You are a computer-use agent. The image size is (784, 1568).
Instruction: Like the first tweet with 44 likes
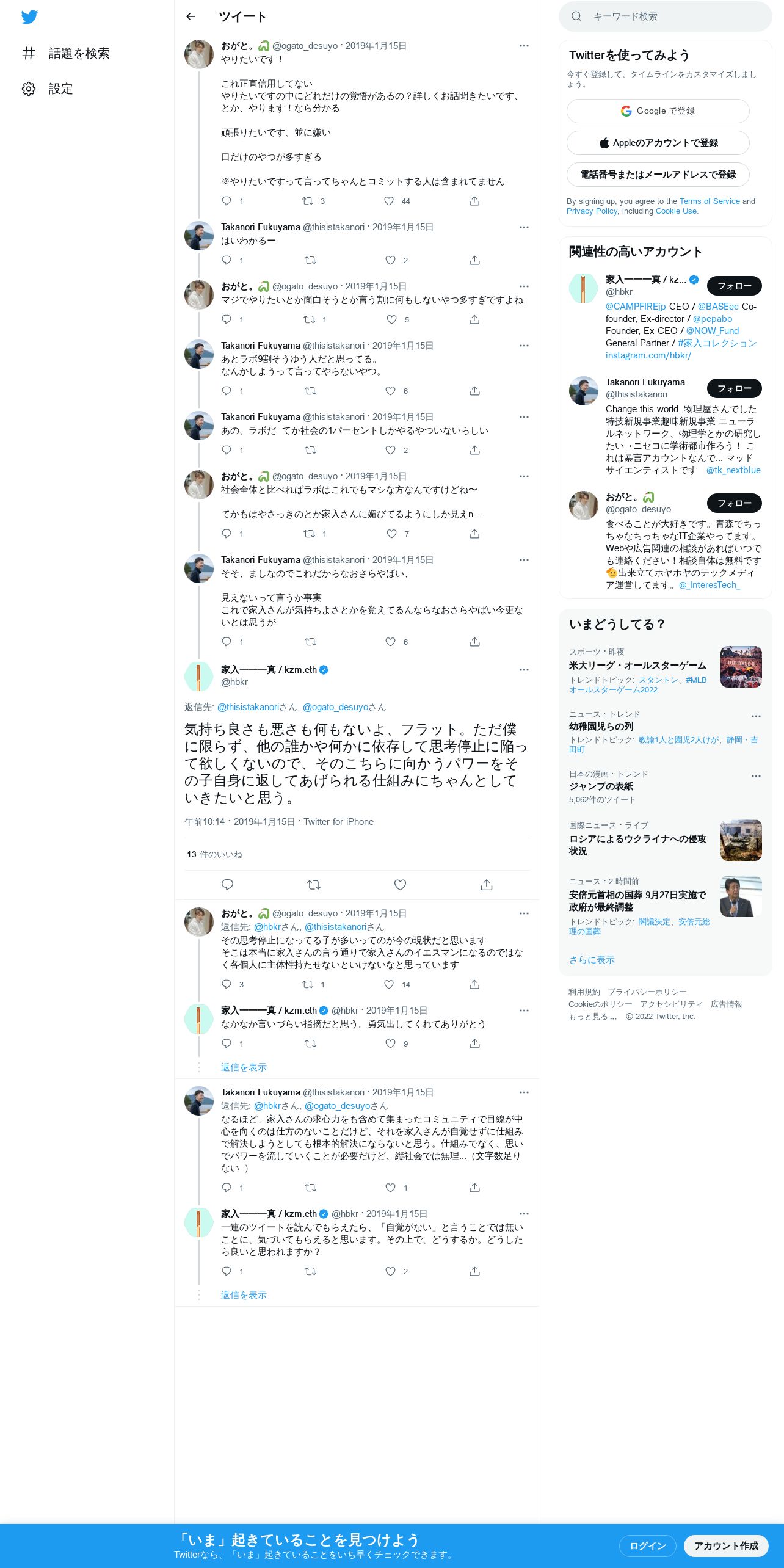click(x=389, y=201)
